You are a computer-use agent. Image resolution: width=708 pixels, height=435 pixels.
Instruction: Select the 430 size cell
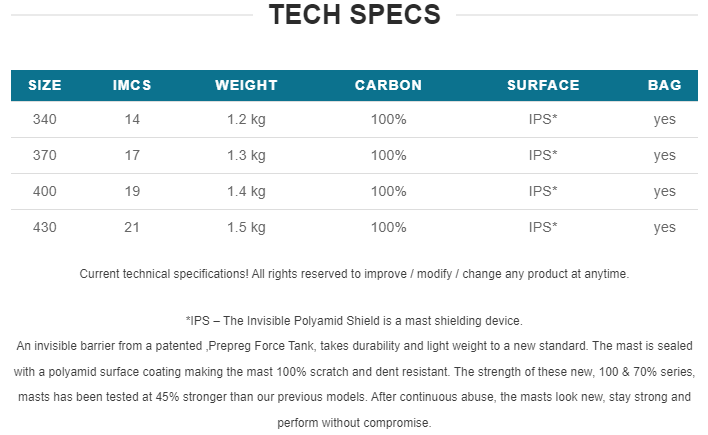pyautogui.click(x=45, y=227)
